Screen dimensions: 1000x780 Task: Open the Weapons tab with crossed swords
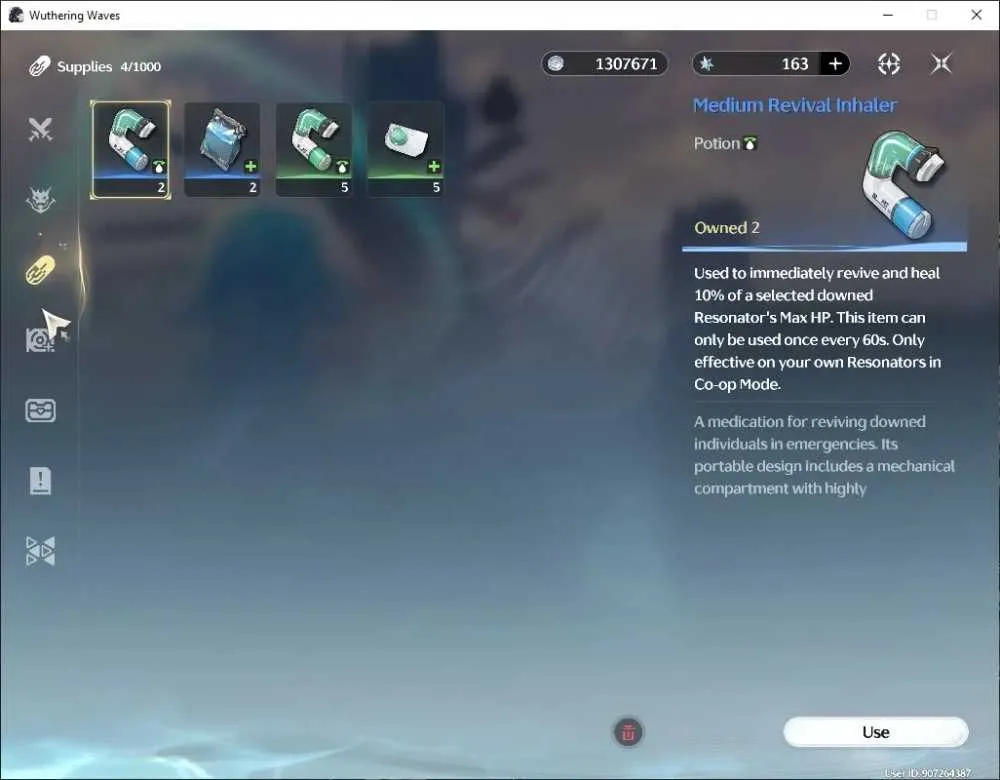(x=40, y=129)
